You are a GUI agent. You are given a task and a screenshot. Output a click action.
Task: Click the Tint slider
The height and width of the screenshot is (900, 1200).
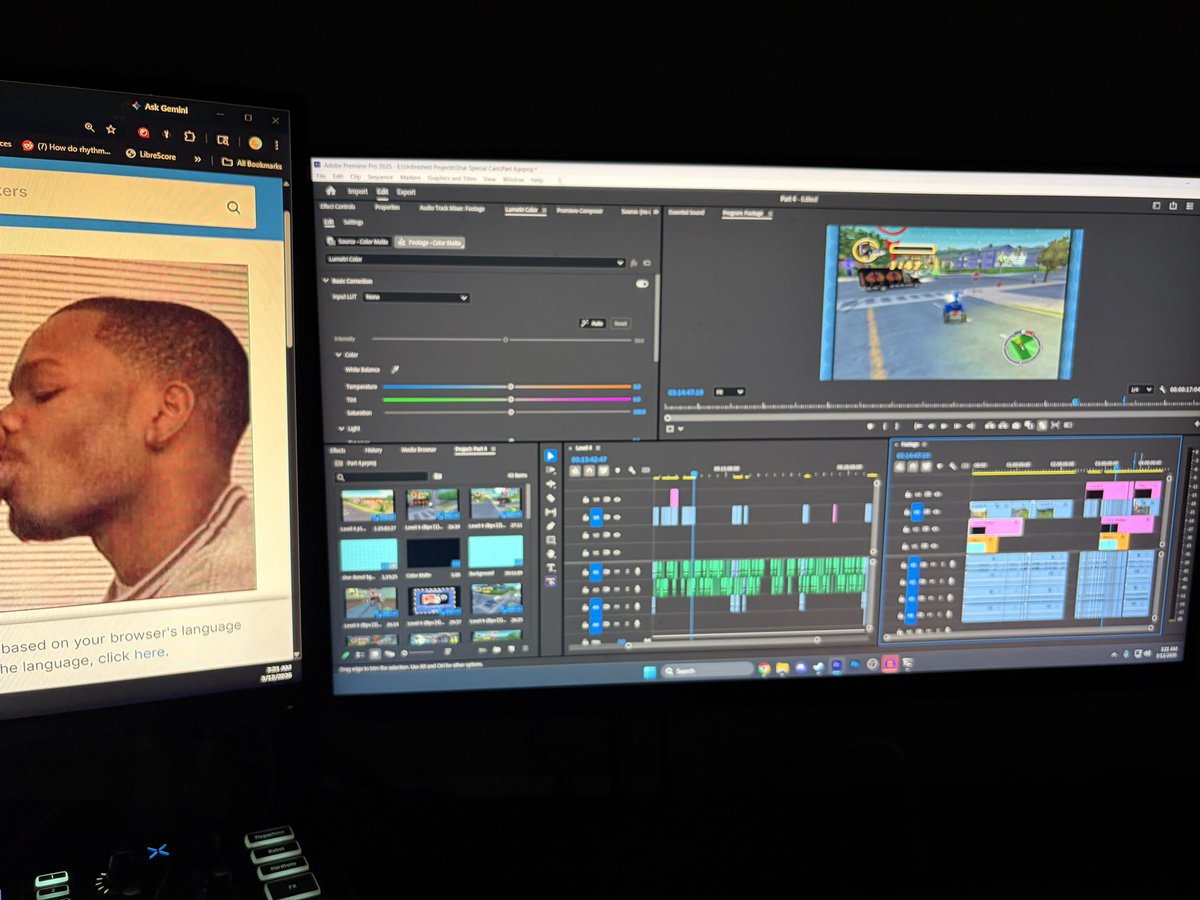point(507,399)
